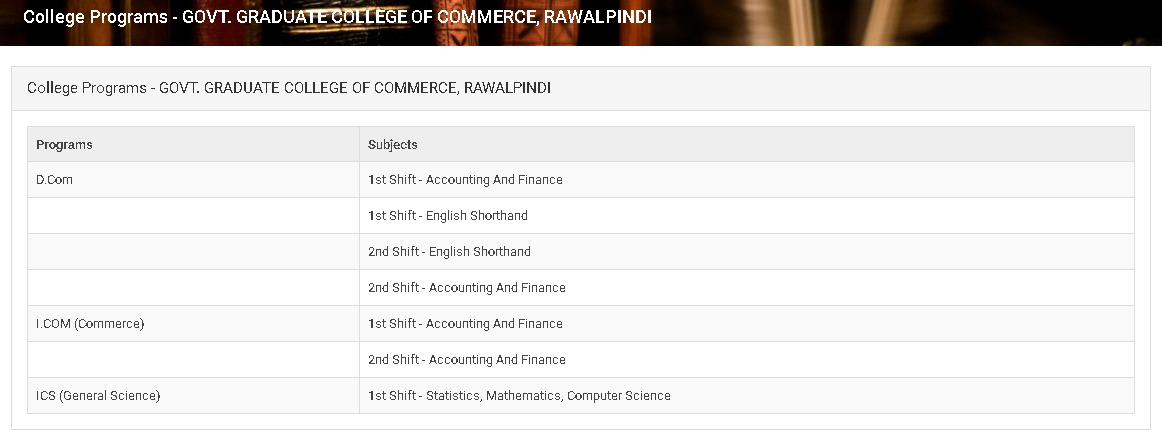Click the D.Com program cell

tap(55, 180)
